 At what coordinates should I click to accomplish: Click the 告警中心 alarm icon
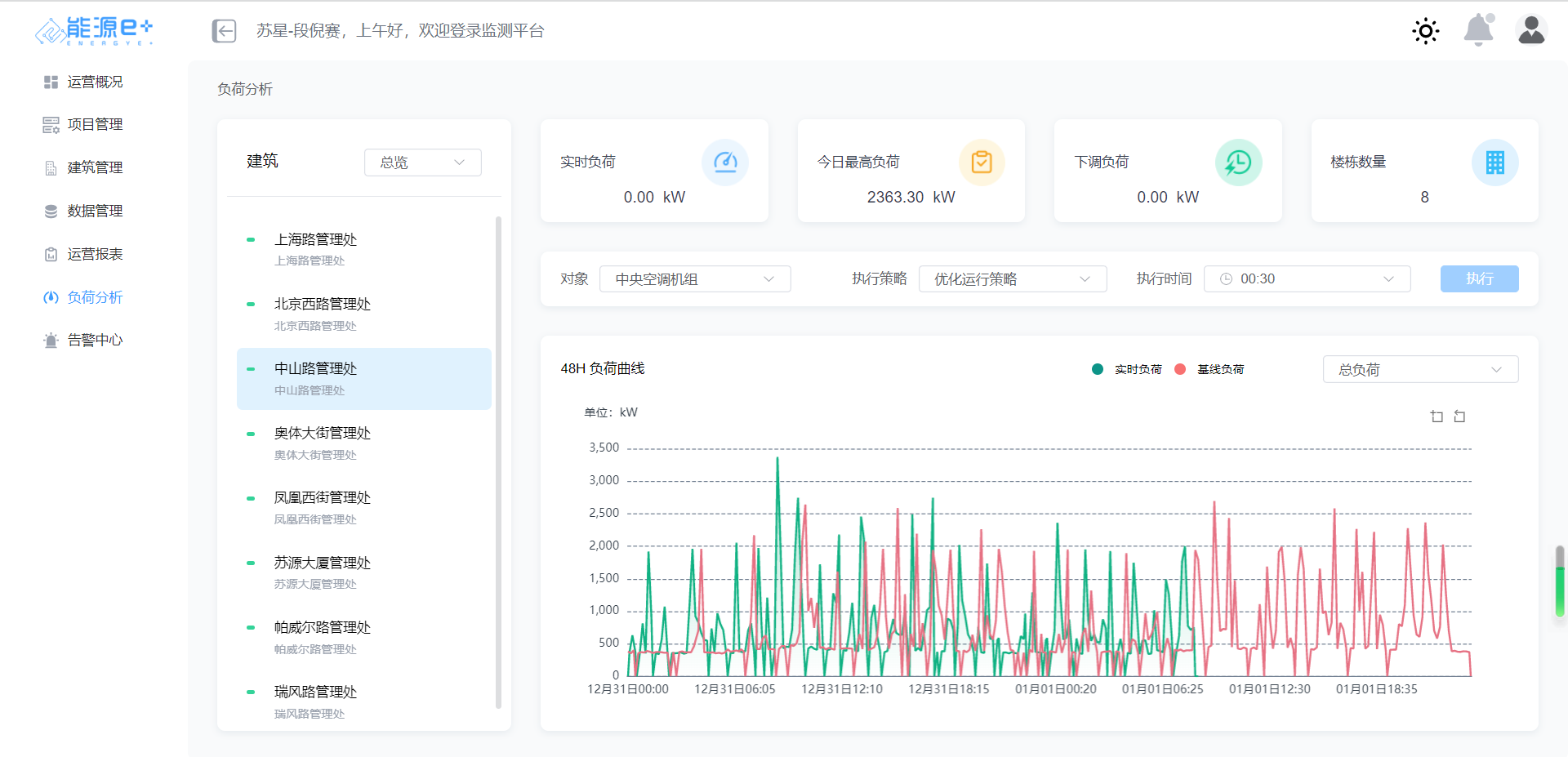(51, 341)
